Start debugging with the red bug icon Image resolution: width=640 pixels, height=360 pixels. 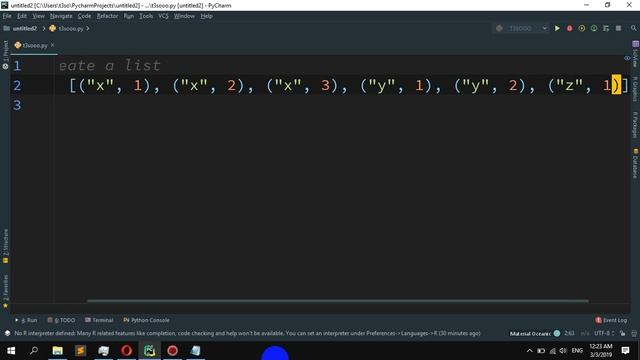(569, 28)
